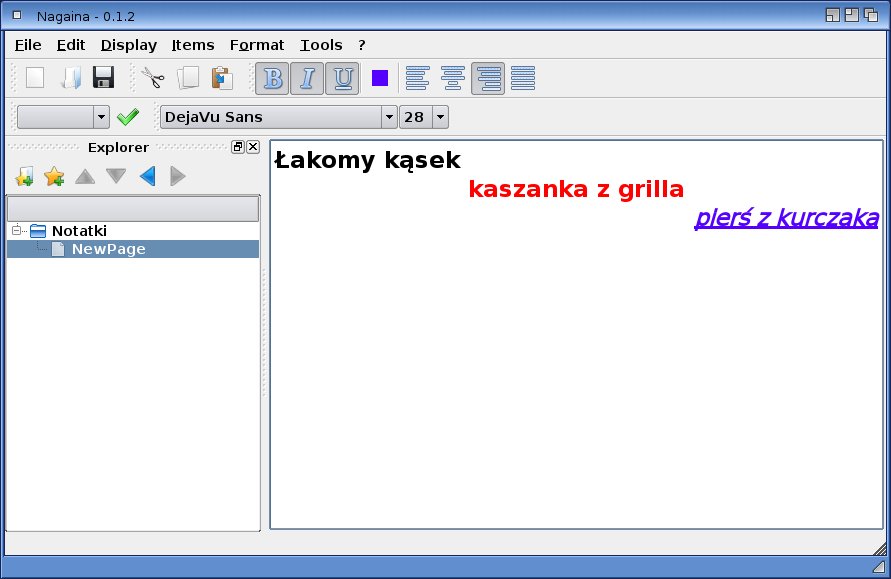The image size is (891, 579).
Task: Create a new blank document
Action: click(35, 78)
